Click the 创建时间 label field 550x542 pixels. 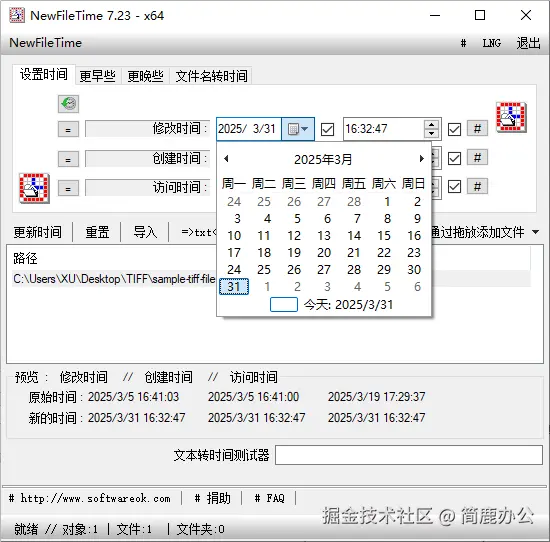(147, 159)
